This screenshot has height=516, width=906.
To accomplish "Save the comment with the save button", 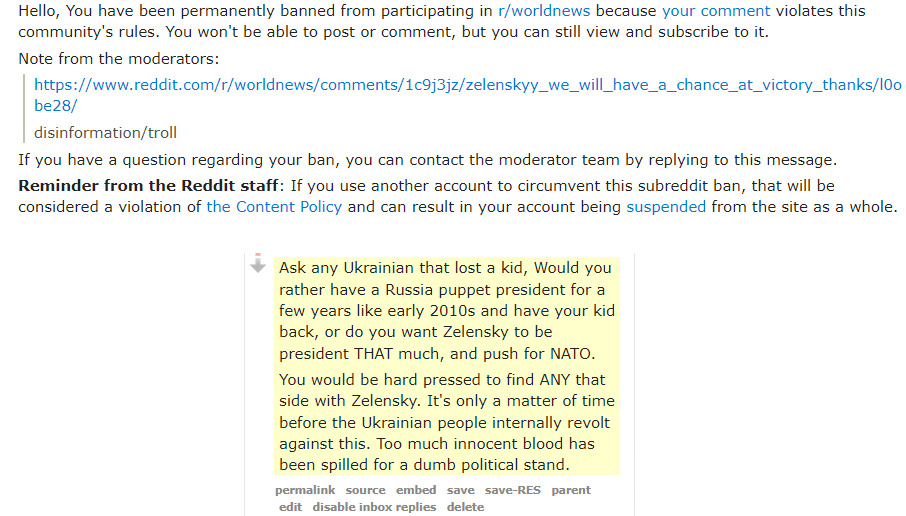I will (461, 490).
